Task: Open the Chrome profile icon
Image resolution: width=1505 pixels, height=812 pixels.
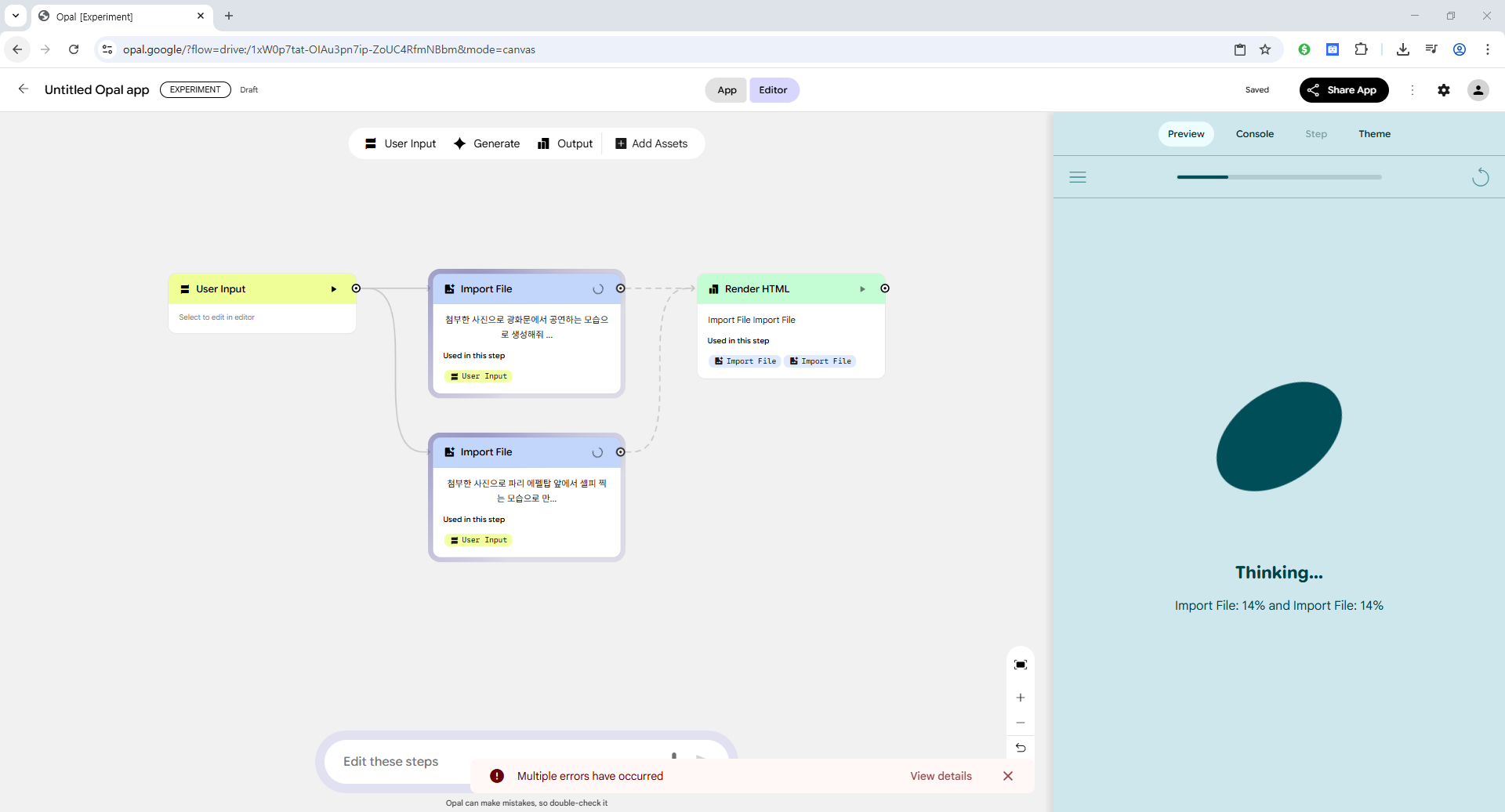Action: point(1460,49)
